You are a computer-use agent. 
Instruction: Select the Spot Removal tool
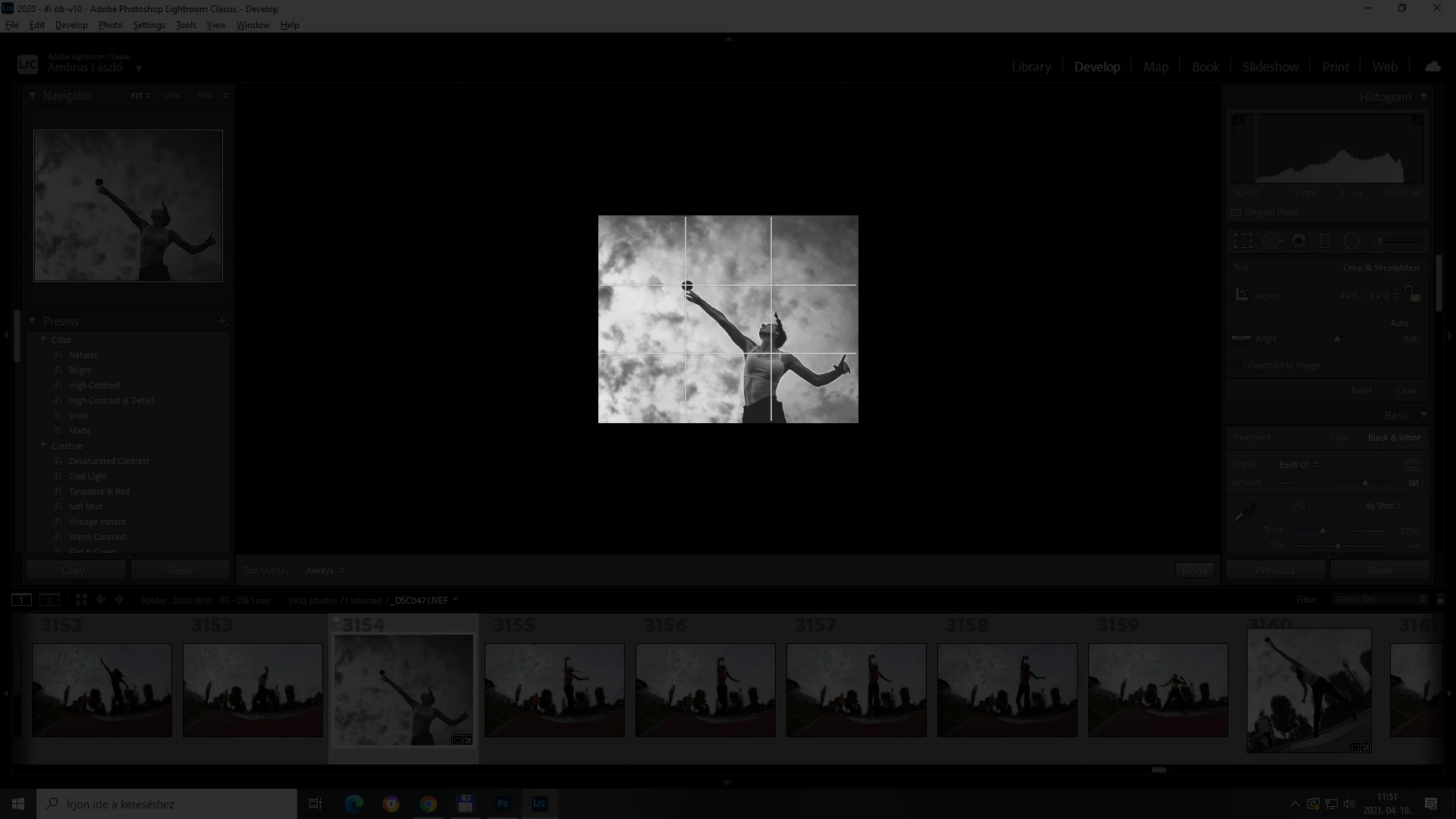1271,241
